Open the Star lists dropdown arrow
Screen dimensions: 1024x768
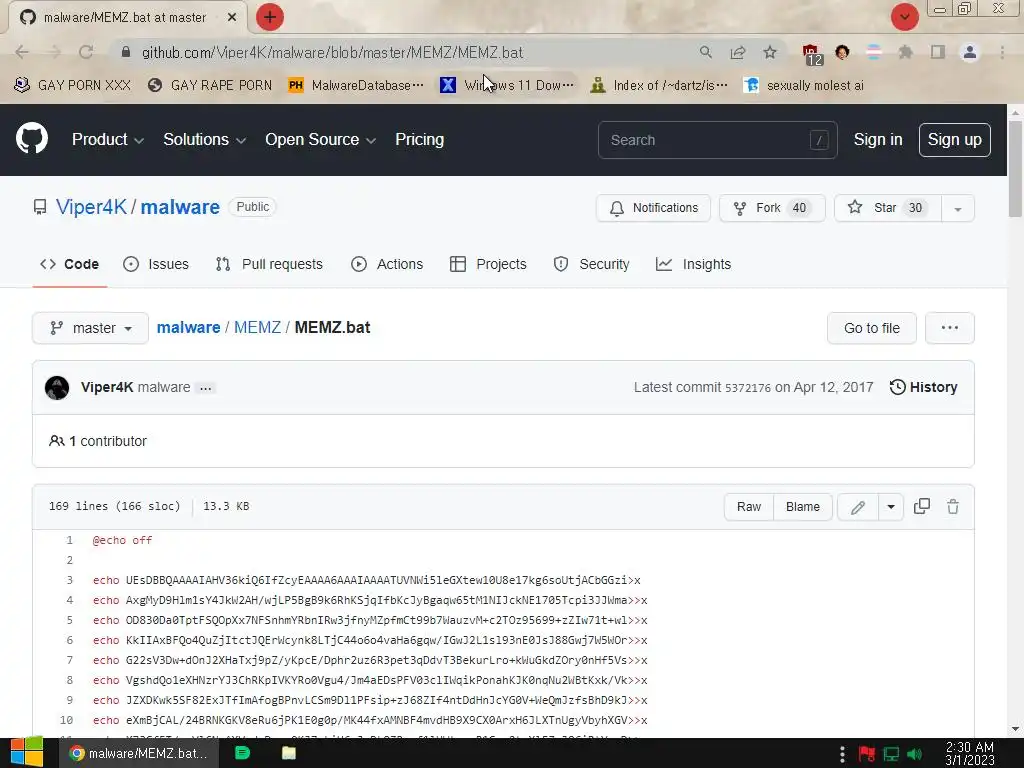[957, 208]
